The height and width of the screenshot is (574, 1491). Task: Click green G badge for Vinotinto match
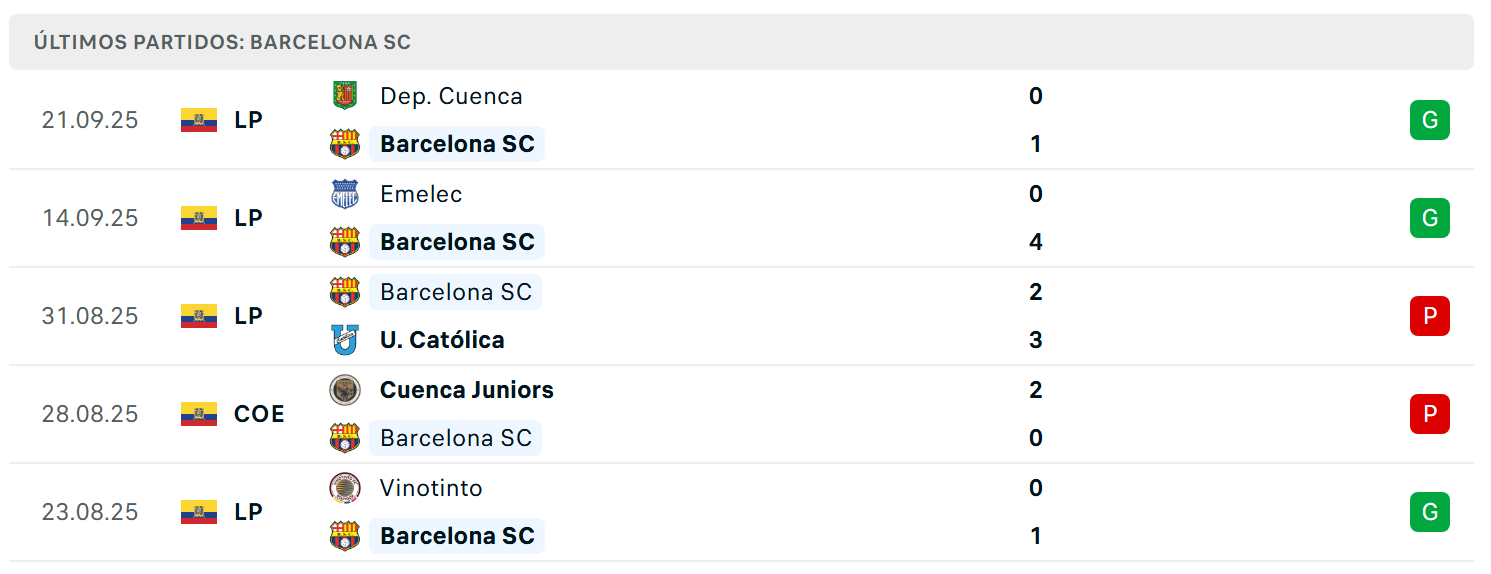[1430, 512]
